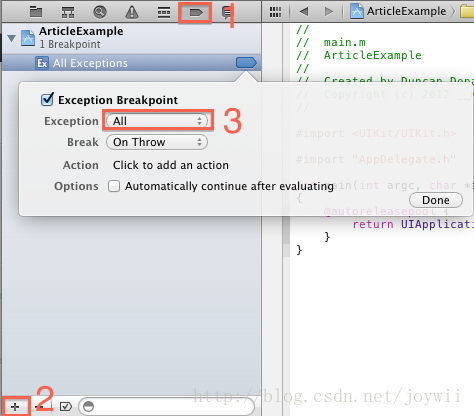This screenshot has width=474, height=416.
Task: Open the Break On Throw dropdown
Action: [x=157, y=142]
